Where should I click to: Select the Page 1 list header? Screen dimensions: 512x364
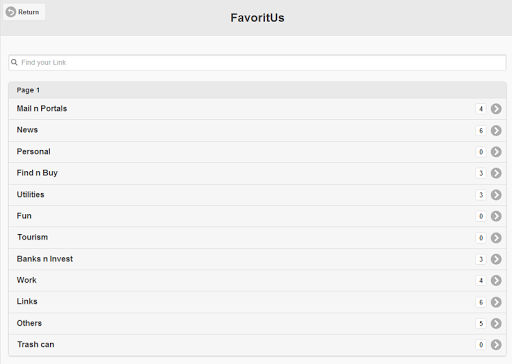(257, 90)
